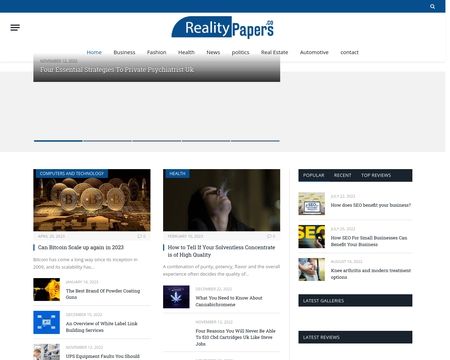Switch to the Popular tab
This screenshot has width=450, height=360.
(x=313, y=175)
